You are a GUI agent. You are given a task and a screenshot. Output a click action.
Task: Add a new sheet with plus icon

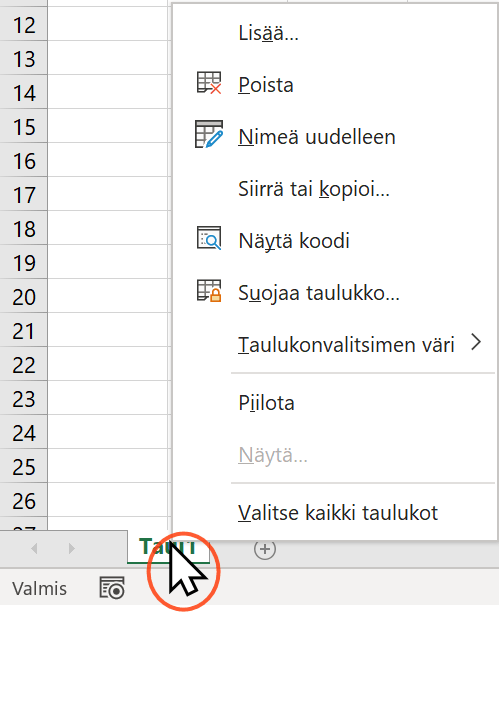[x=265, y=549]
